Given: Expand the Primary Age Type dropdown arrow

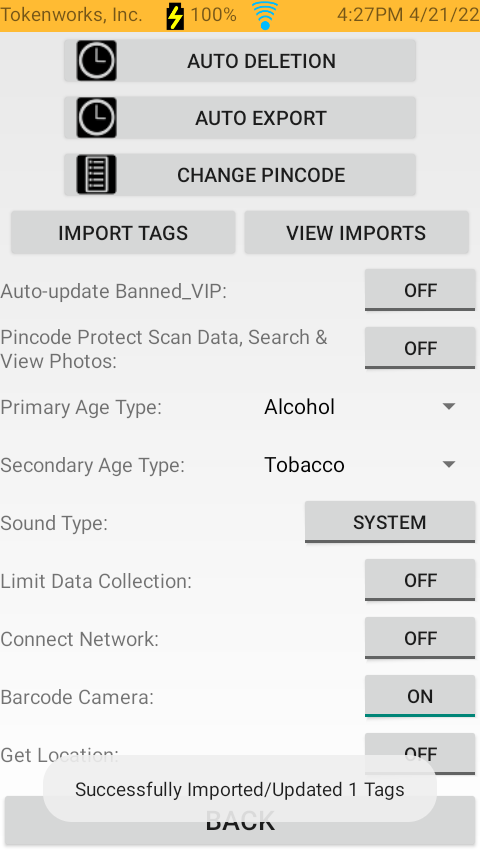Looking at the screenshot, I should click(449, 407).
